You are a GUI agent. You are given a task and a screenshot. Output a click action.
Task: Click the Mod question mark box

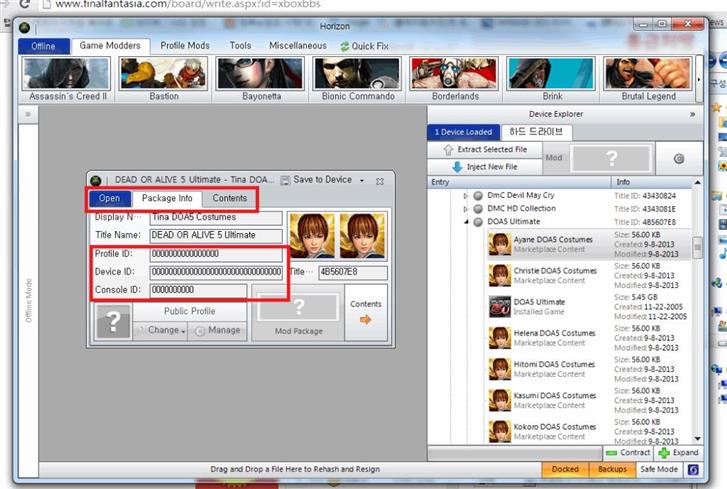[x=612, y=159]
